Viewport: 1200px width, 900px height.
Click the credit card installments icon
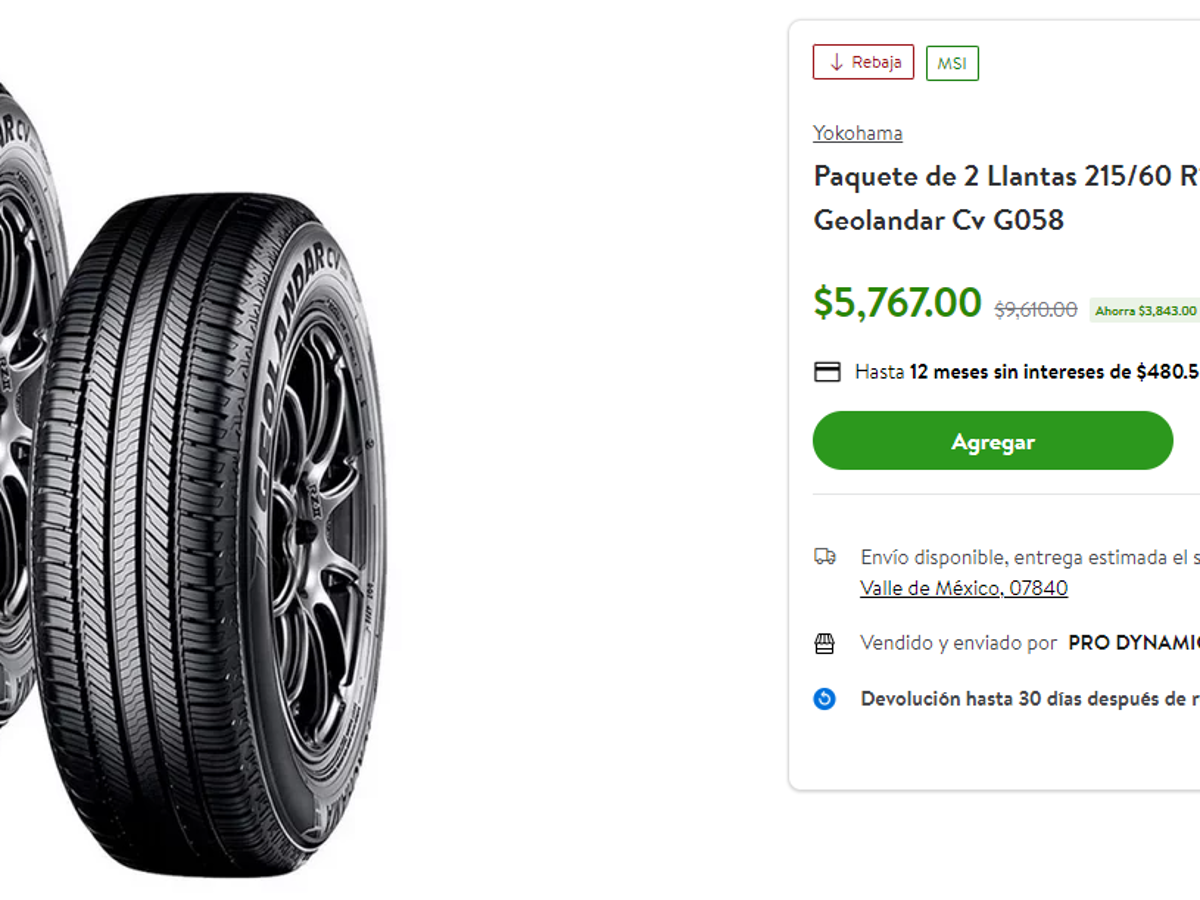[827, 371]
